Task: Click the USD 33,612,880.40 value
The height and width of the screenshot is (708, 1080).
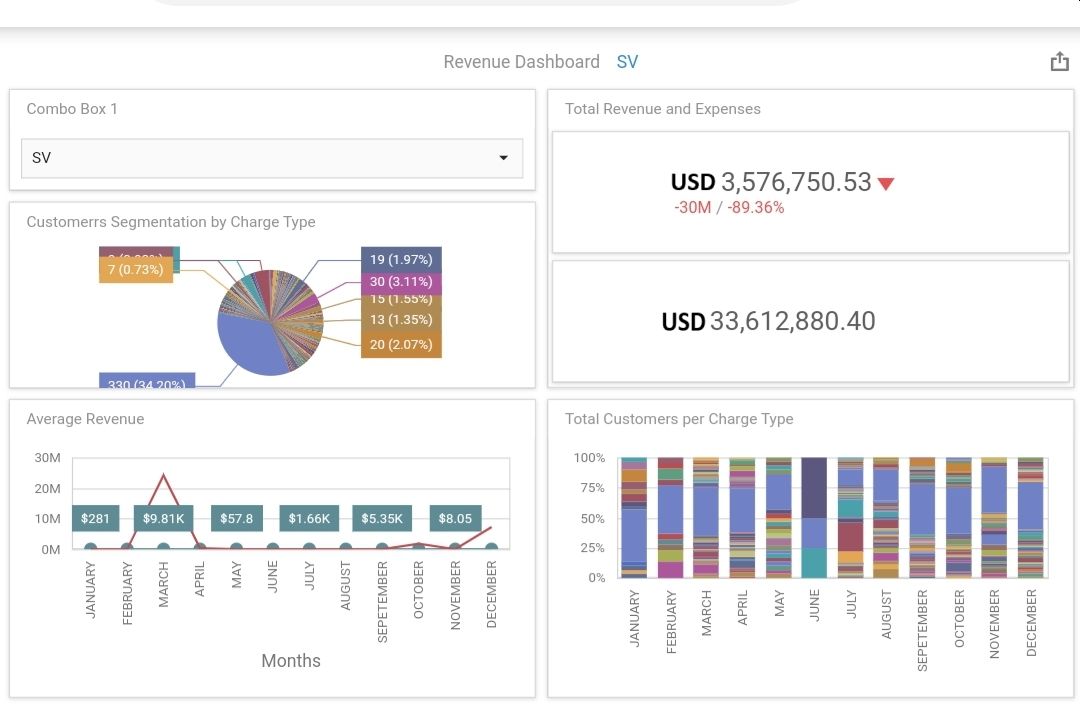Action: point(768,321)
